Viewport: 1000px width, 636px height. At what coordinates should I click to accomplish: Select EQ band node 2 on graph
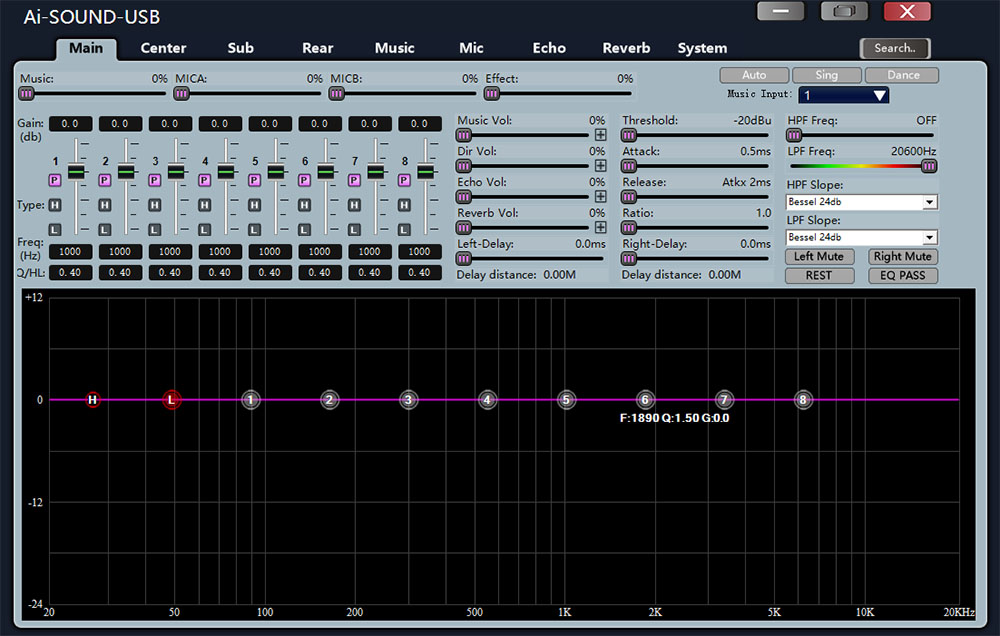[330, 400]
